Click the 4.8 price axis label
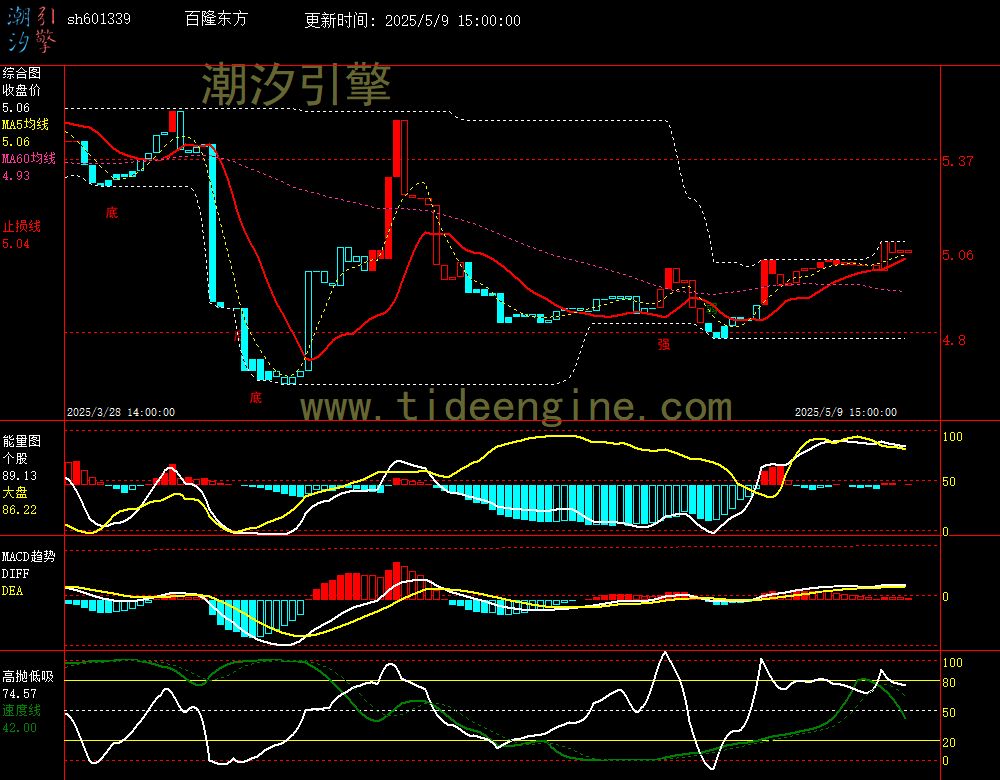 click(x=954, y=340)
